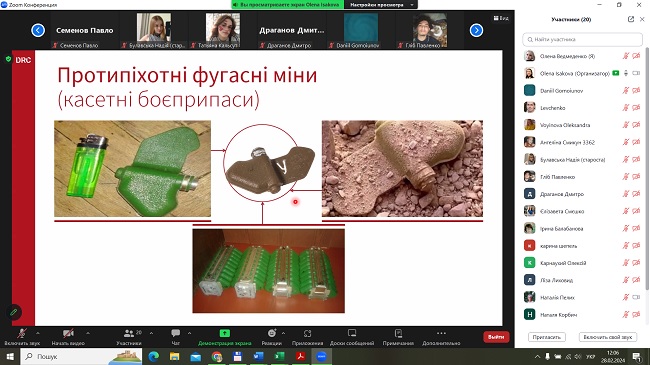The image size is (650, 365).
Task: Open the Notes icon in toolbar
Action: [x=398, y=333]
